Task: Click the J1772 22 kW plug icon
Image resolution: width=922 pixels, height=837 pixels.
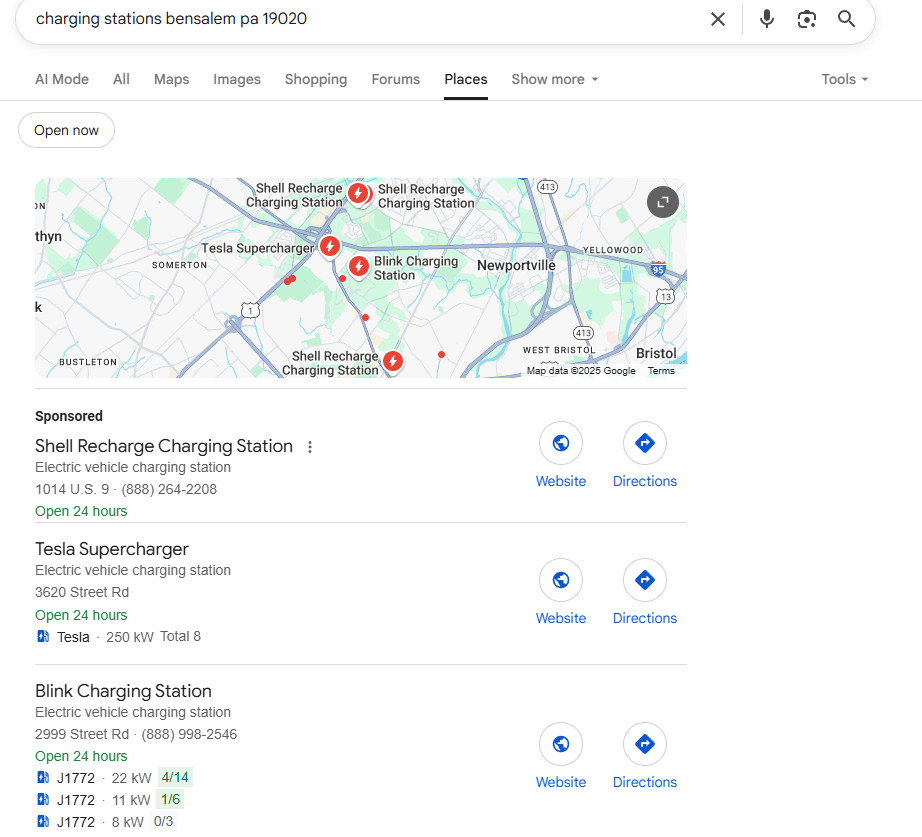Action: [x=43, y=778]
